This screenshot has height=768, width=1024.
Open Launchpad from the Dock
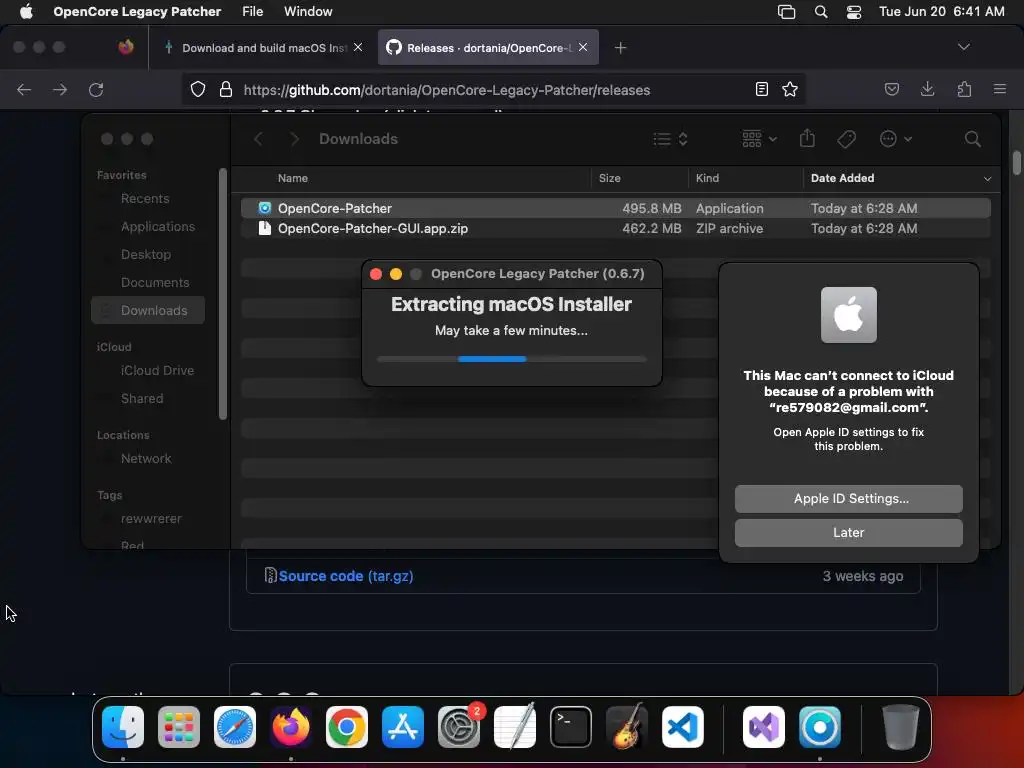(x=179, y=726)
